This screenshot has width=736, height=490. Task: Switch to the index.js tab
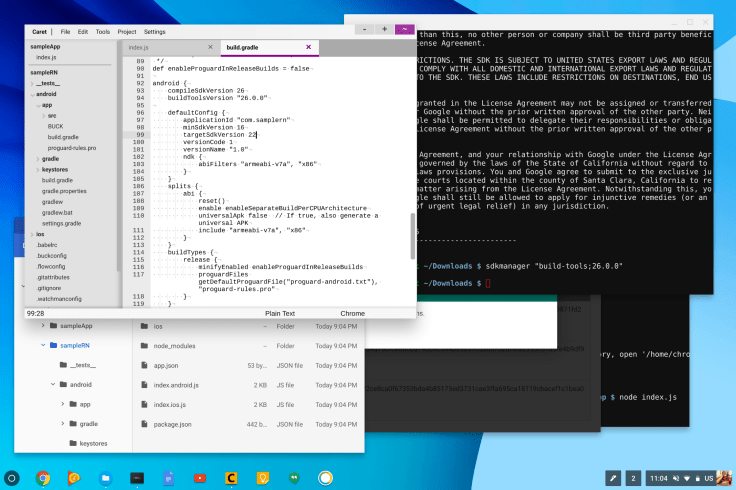point(140,47)
